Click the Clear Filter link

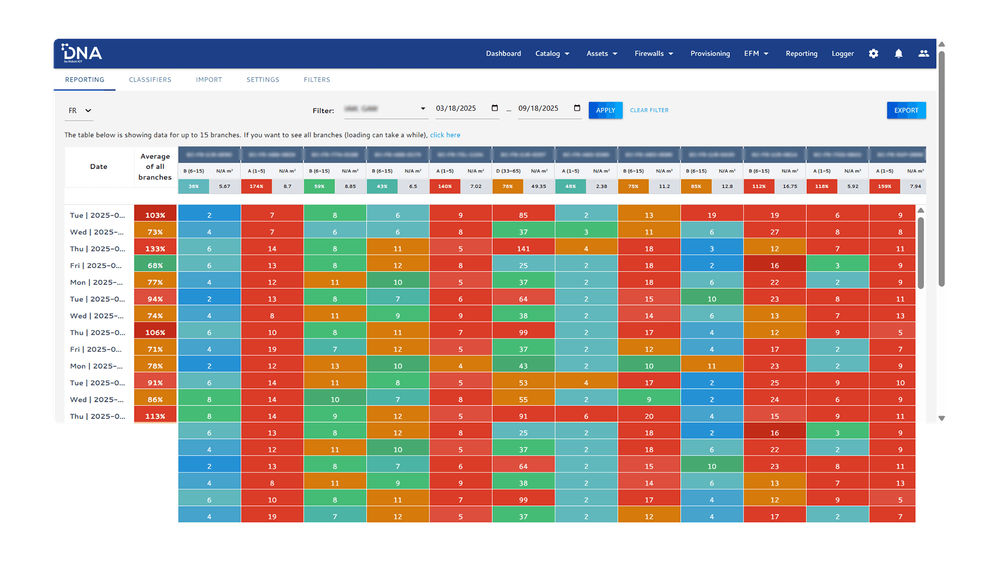(x=649, y=110)
